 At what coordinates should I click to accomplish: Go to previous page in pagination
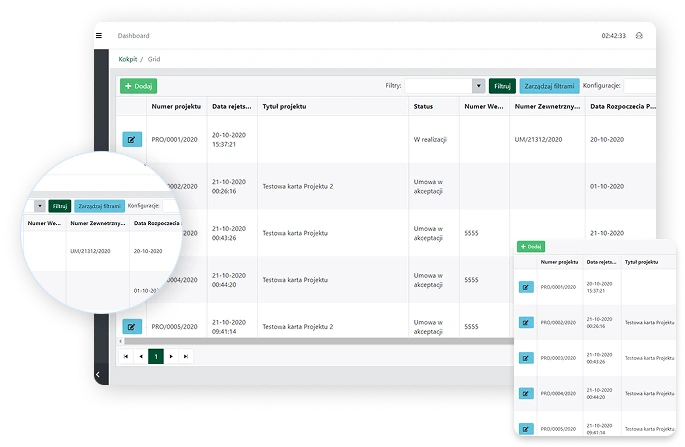point(140,355)
